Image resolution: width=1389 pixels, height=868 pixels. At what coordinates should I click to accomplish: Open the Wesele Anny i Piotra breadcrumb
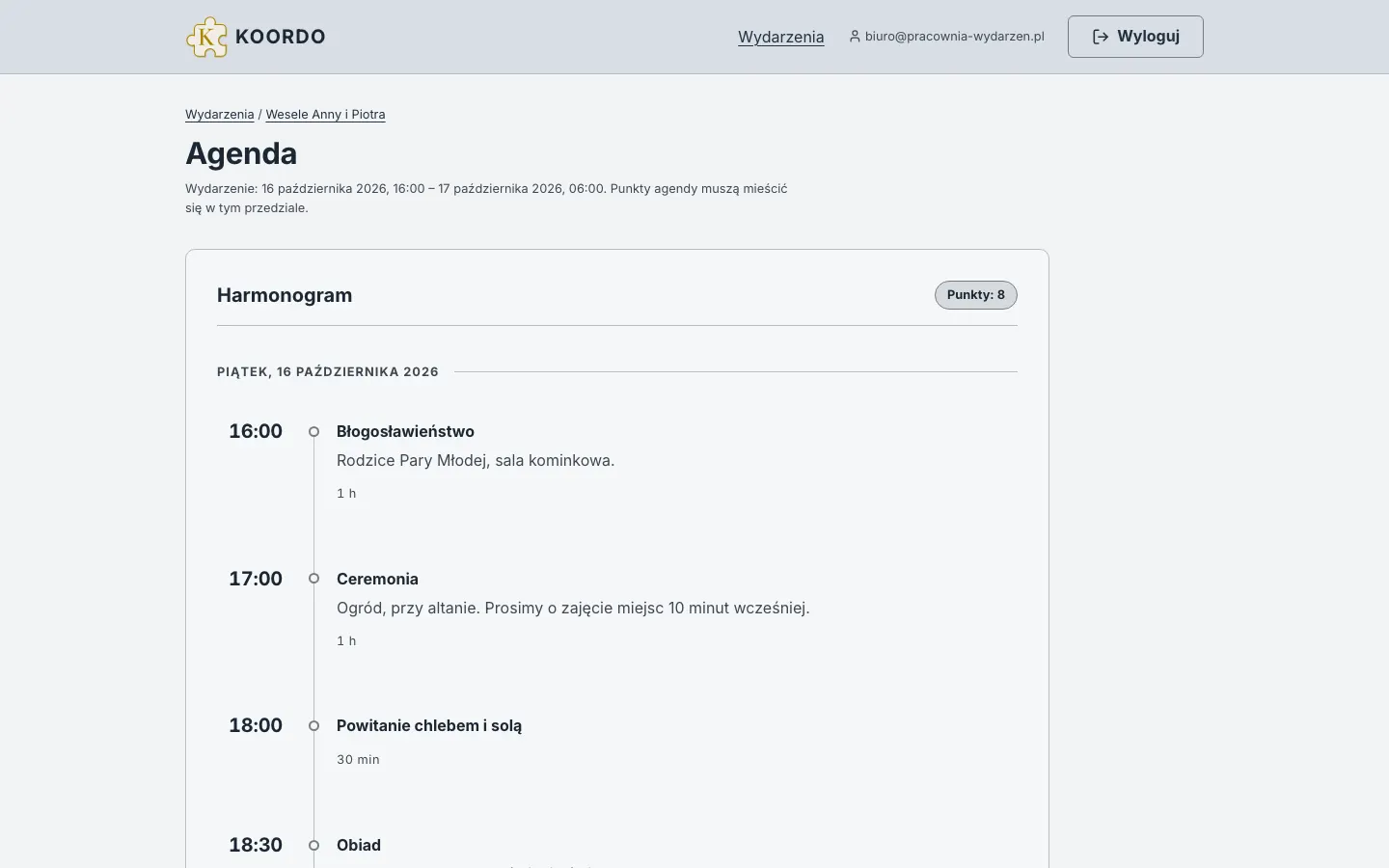[326, 114]
